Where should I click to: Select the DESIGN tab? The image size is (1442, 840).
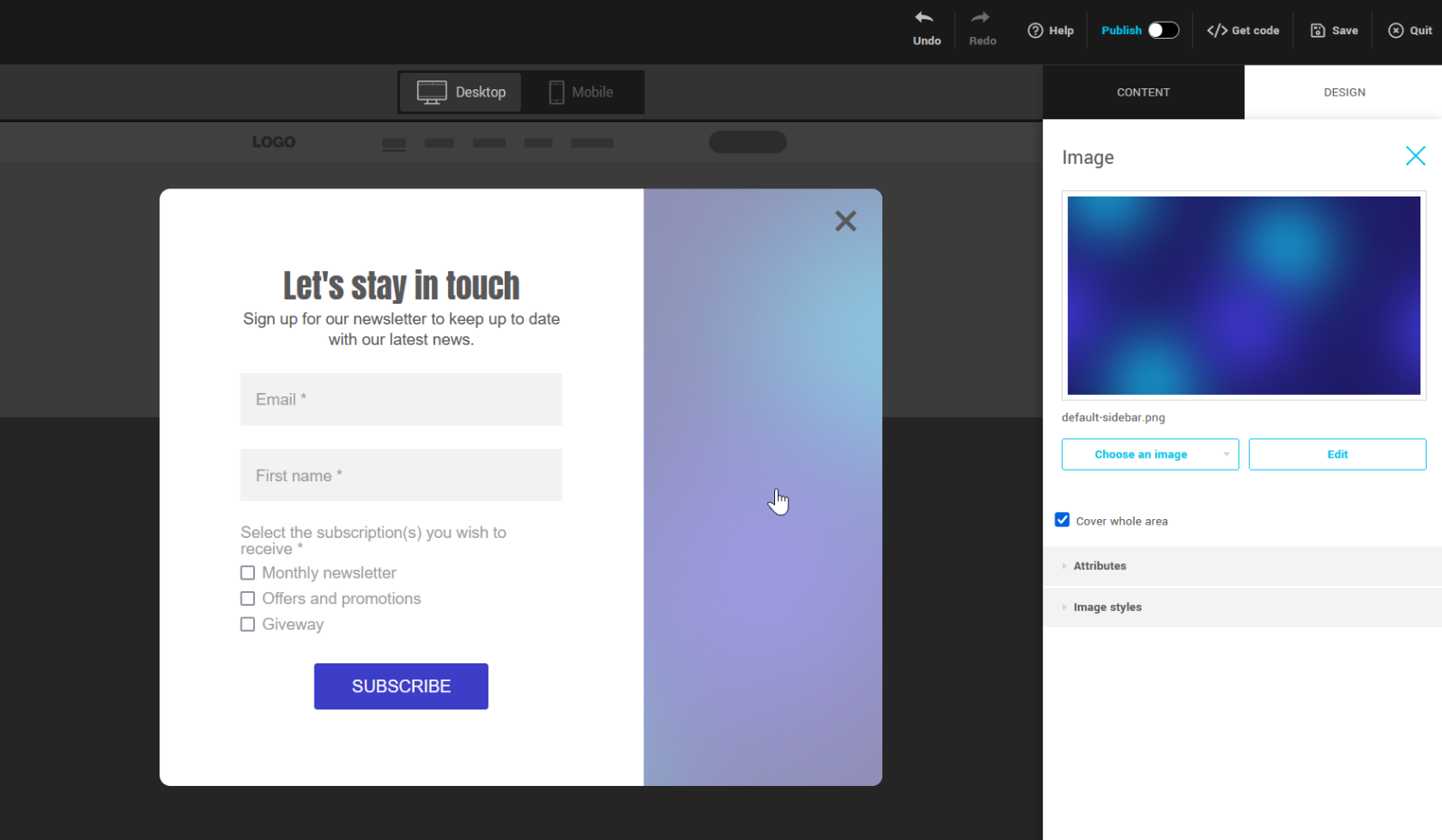[x=1344, y=92]
